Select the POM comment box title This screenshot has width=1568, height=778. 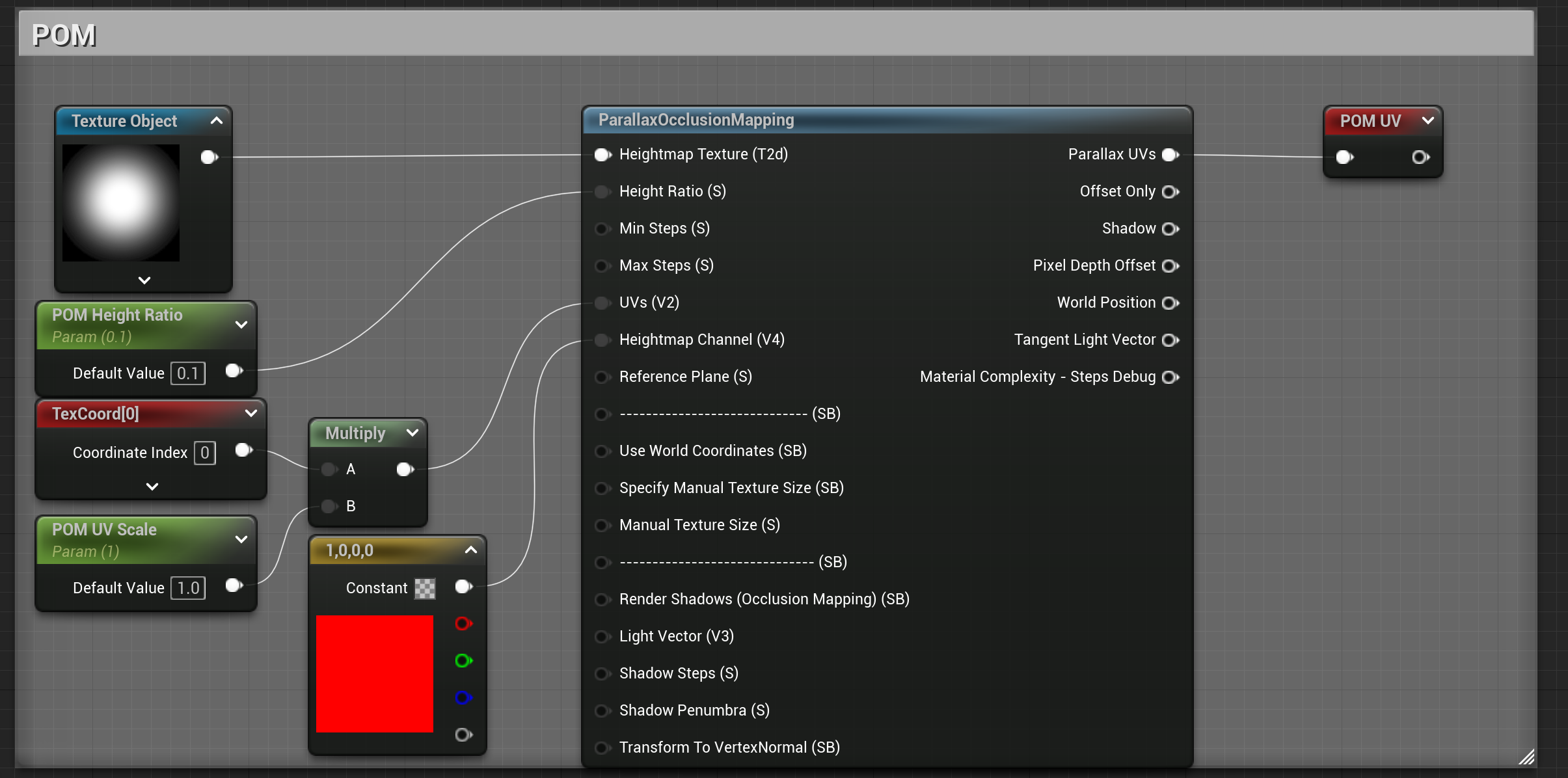coord(64,35)
